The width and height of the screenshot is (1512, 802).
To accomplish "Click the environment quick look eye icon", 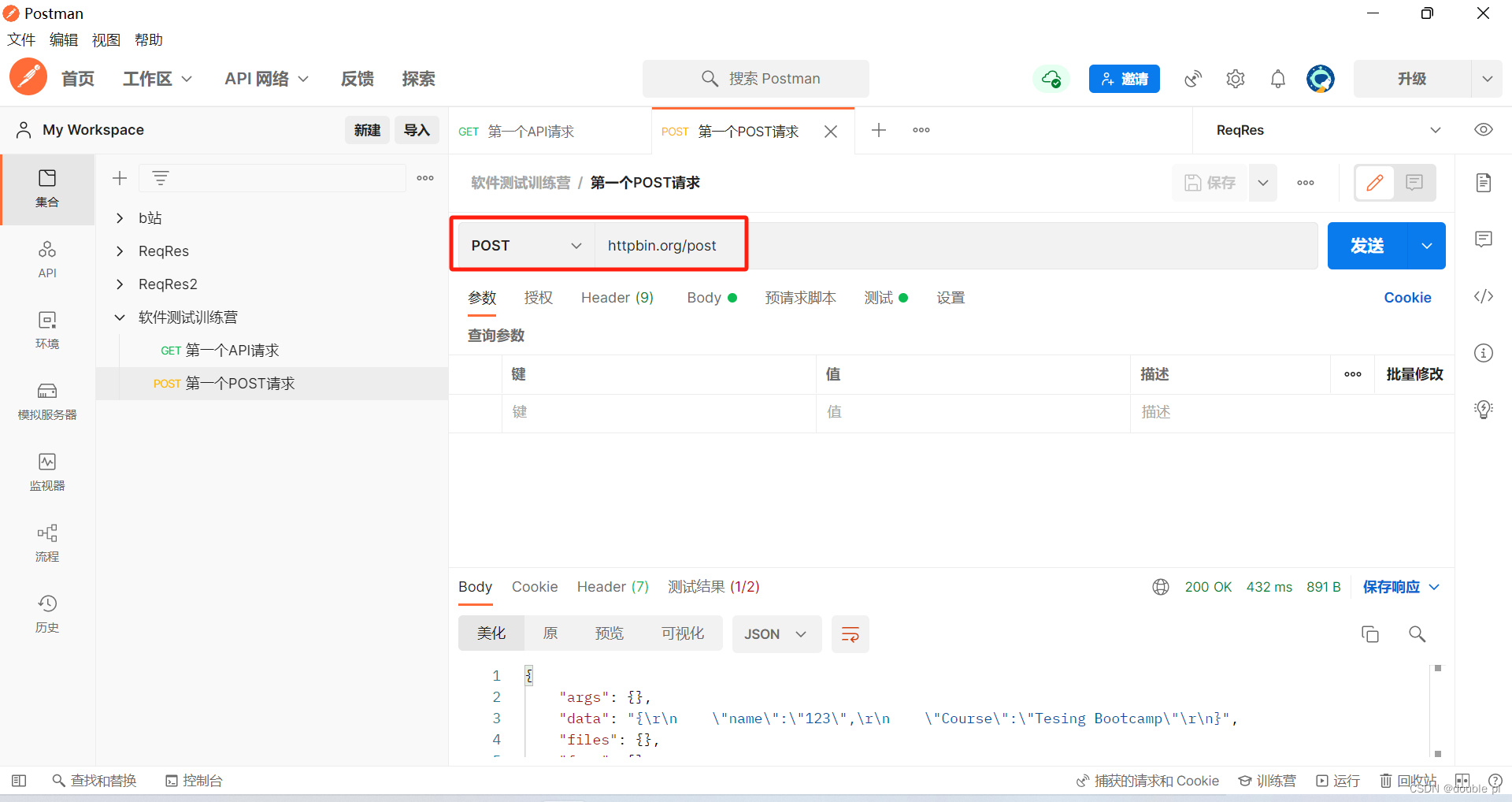I will [x=1484, y=130].
